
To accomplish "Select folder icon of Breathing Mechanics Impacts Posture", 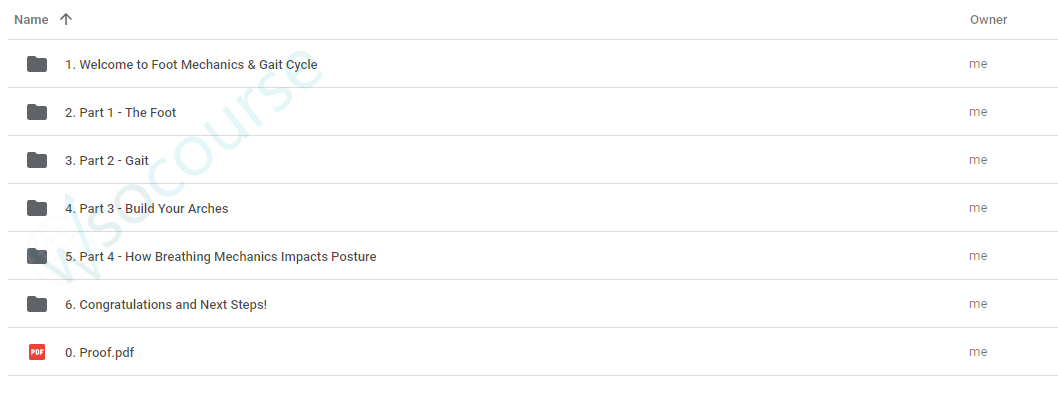I will coord(37,256).
